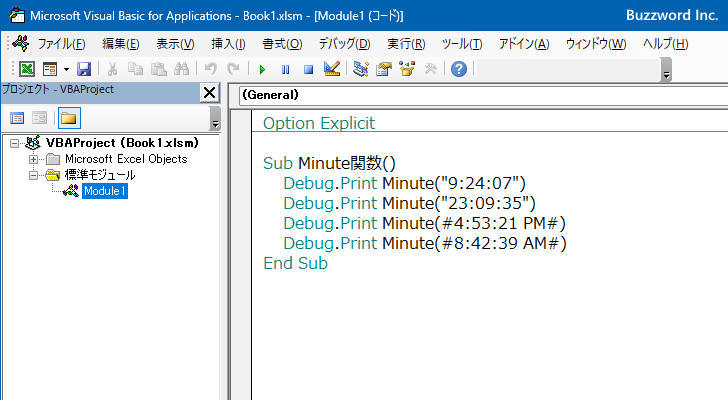
Task: Open the 編集(E) menu
Action: [121, 44]
